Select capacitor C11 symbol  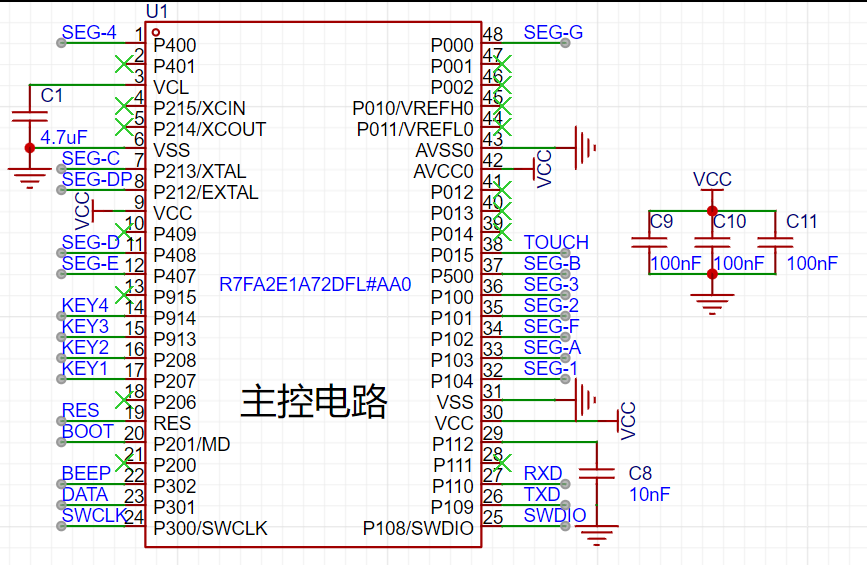(x=775, y=242)
